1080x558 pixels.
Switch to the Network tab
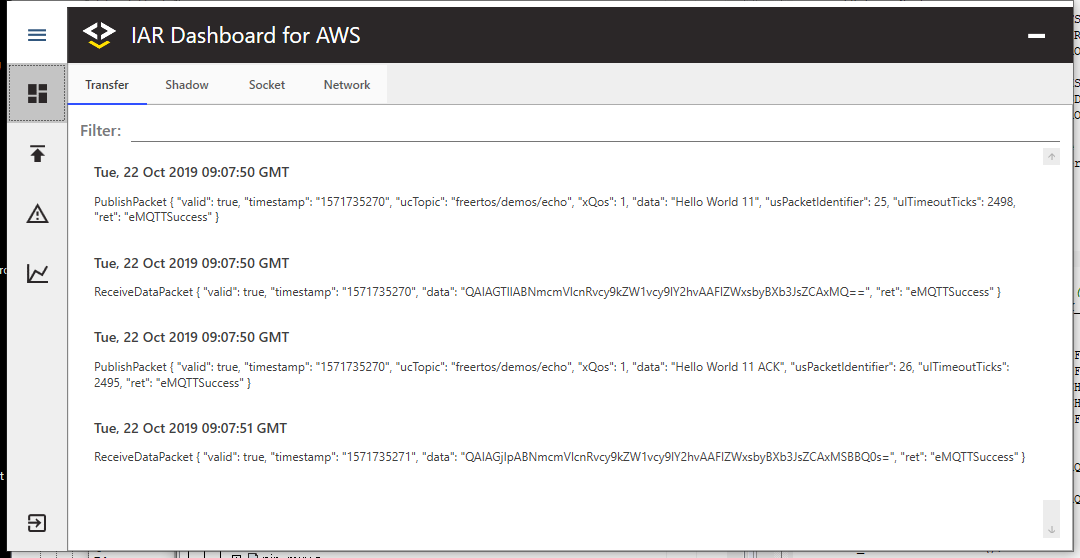click(346, 85)
